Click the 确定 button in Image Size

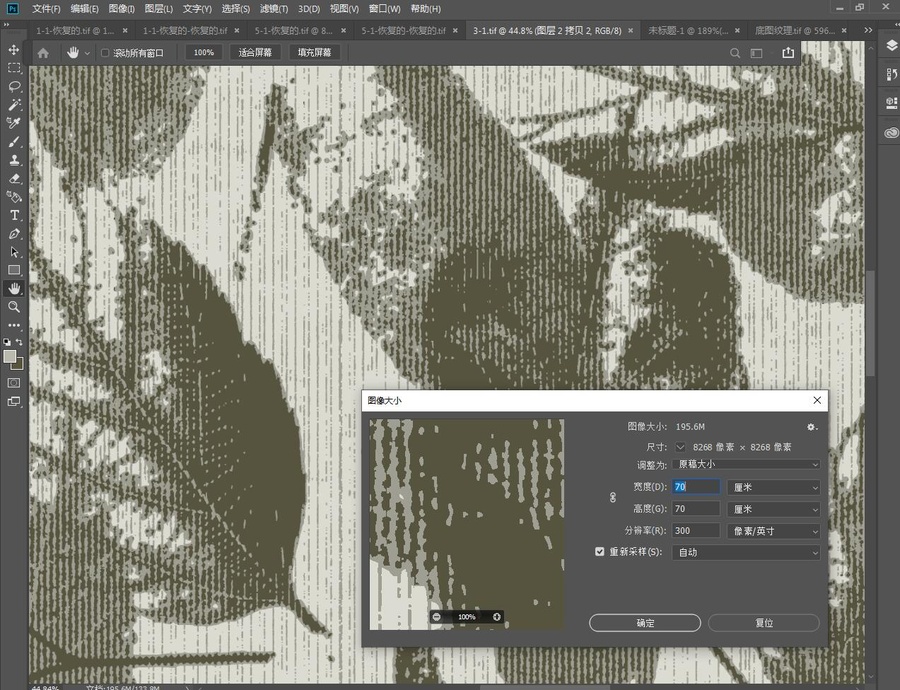pyautogui.click(x=645, y=623)
